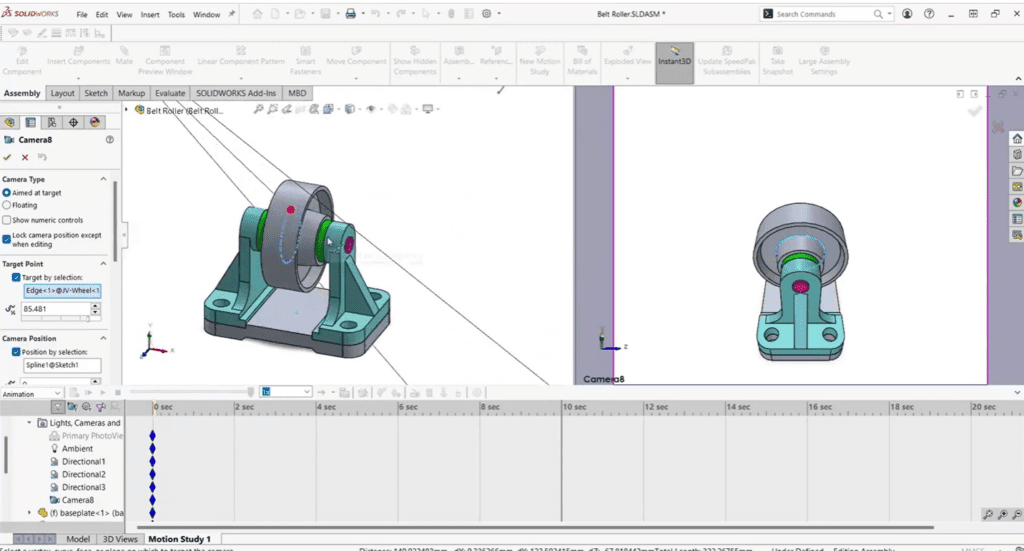Uncheck Target by selection checkbox
The width and height of the screenshot is (1024, 551).
16,277
